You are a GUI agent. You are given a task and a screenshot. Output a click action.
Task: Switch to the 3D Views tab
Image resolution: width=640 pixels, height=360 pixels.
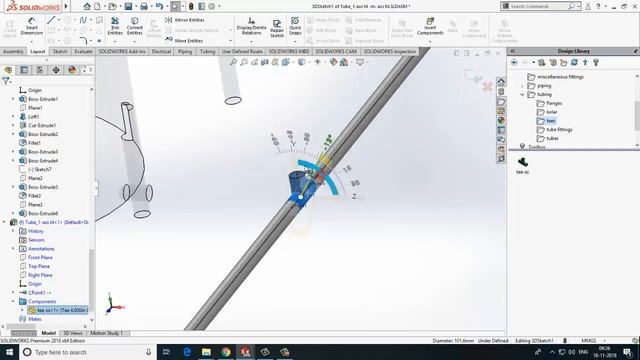[x=72, y=333]
